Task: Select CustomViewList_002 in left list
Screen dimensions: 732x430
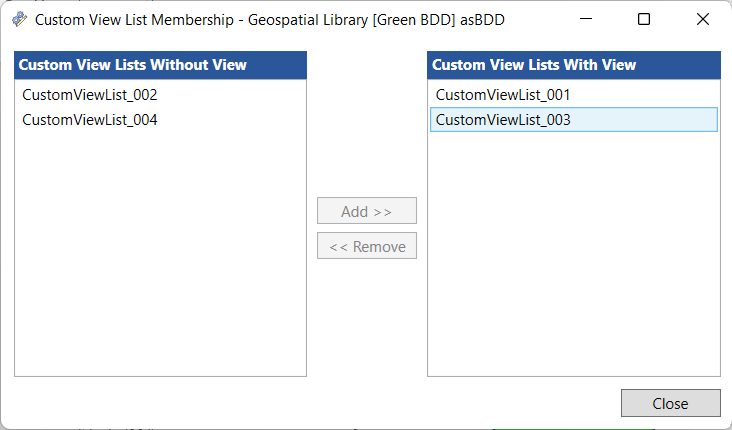Action: point(90,95)
